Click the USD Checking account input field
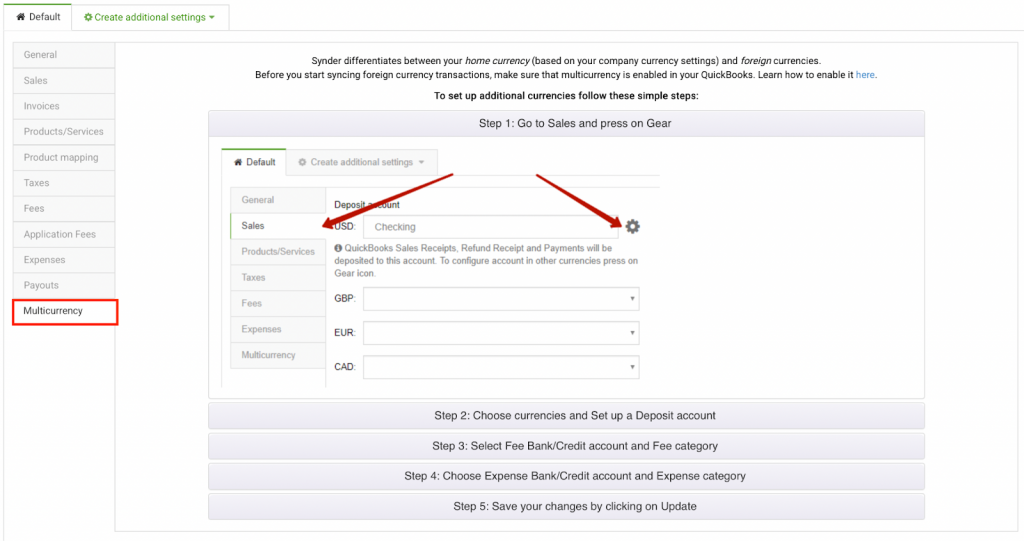 [490, 227]
